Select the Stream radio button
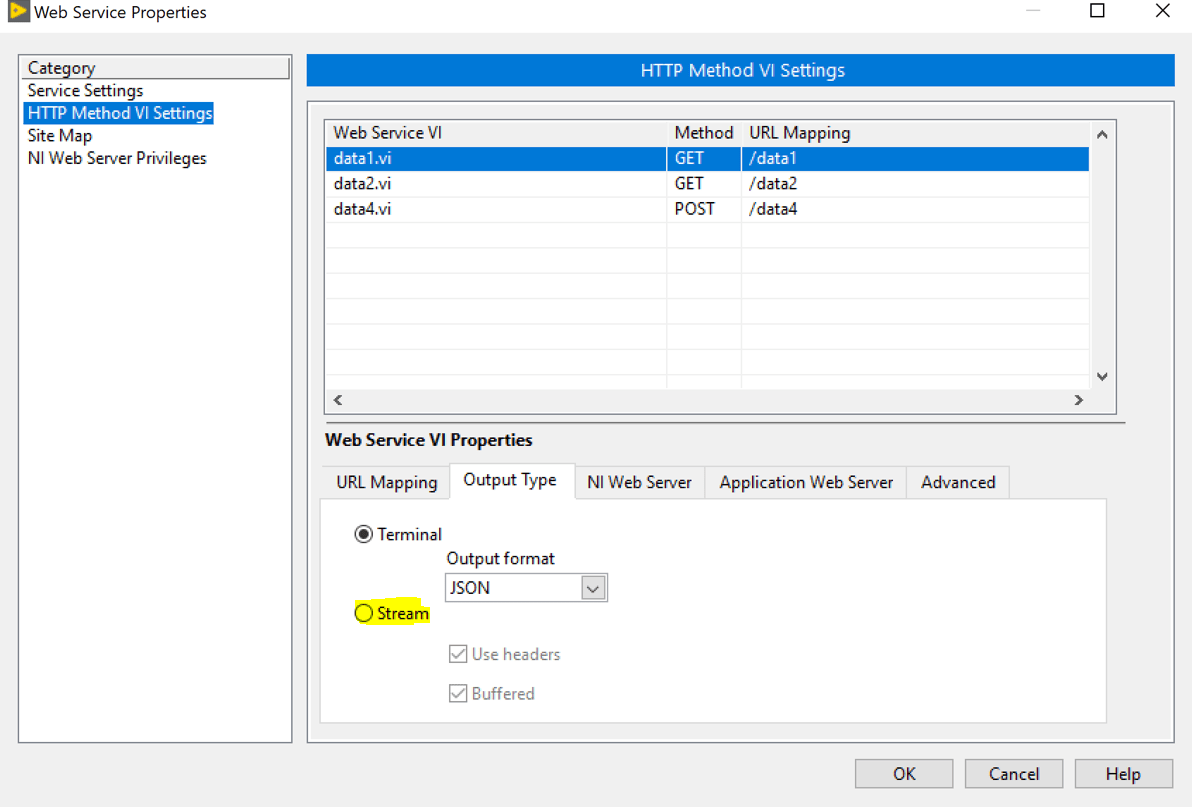This screenshot has height=807, width=1192. 363,612
